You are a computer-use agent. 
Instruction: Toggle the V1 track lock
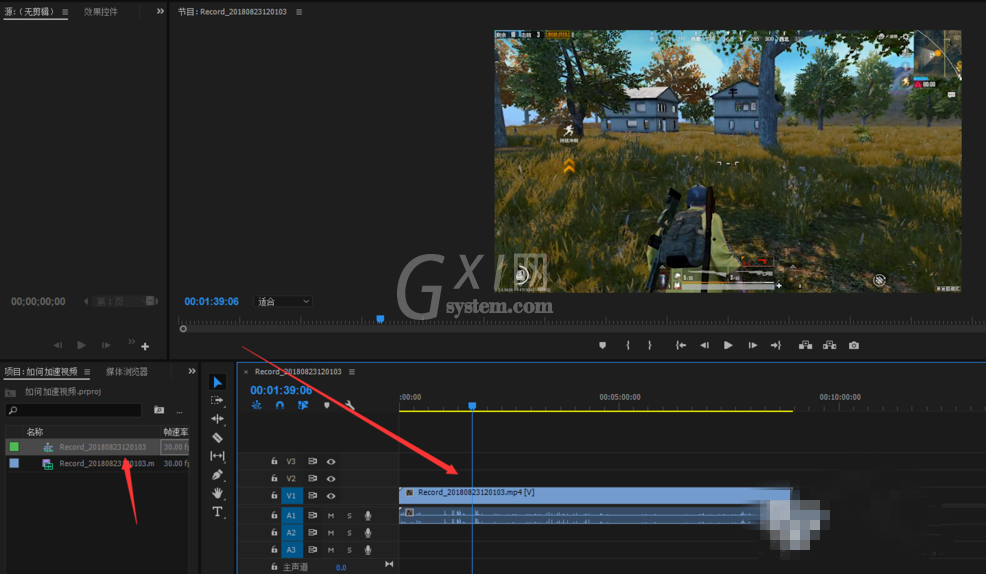(x=274, y=495)
